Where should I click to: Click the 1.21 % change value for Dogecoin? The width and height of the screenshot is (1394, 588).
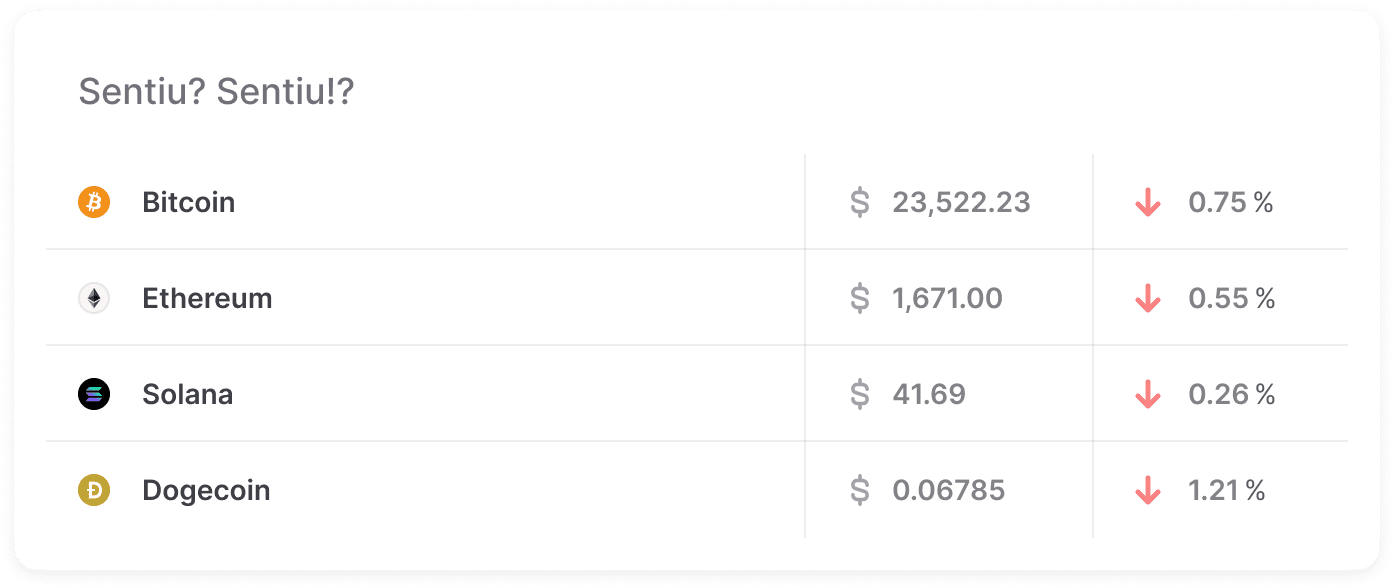point(1227,490)
